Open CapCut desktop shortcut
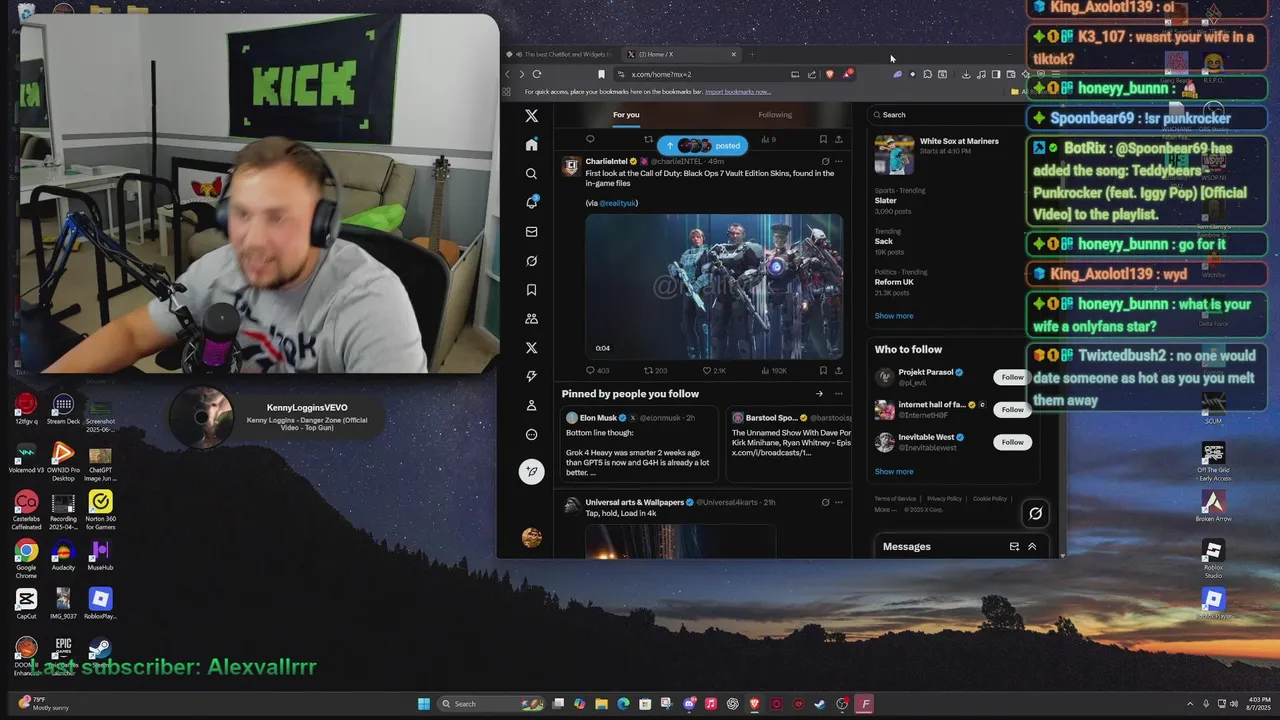The image size is (1280, 720). click(x=26, y=604)
